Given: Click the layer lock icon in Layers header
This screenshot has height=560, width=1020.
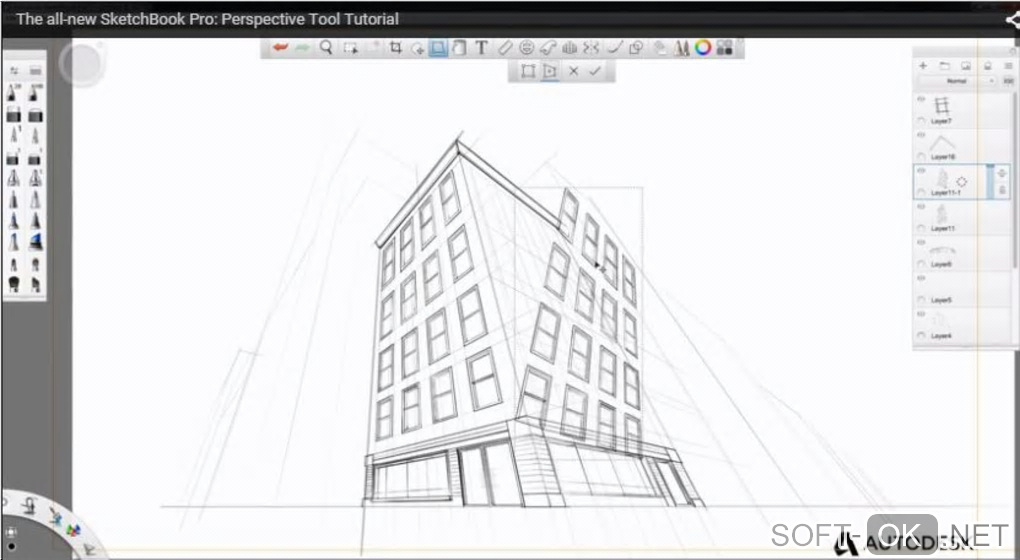Looking at the screenshot, I should pyautogui.click(x=987, y=66).
